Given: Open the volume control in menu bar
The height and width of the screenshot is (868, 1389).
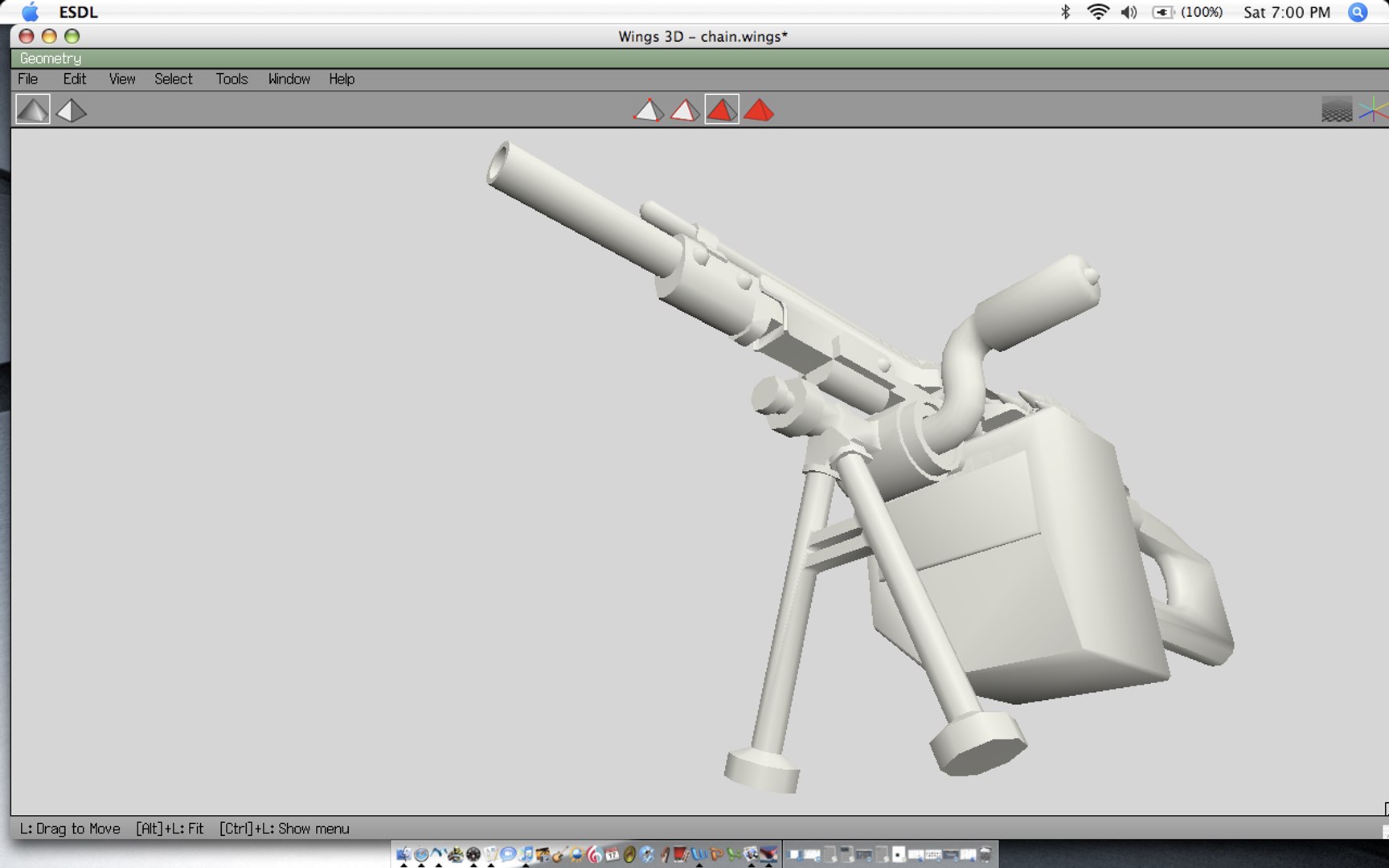Looking at the screenshot, I should click(1129, 12).
